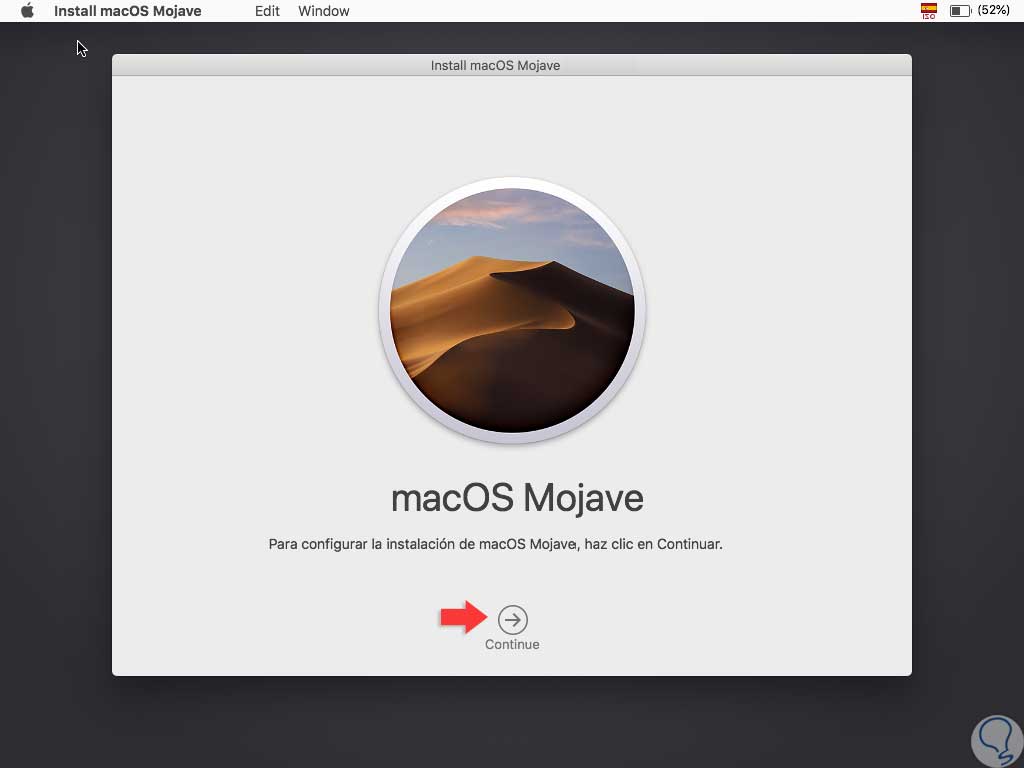Open the Window menu
Image resolution: width=1024 pixels, height=768 pixels.
pyautogui.click(x=324, y=11)
